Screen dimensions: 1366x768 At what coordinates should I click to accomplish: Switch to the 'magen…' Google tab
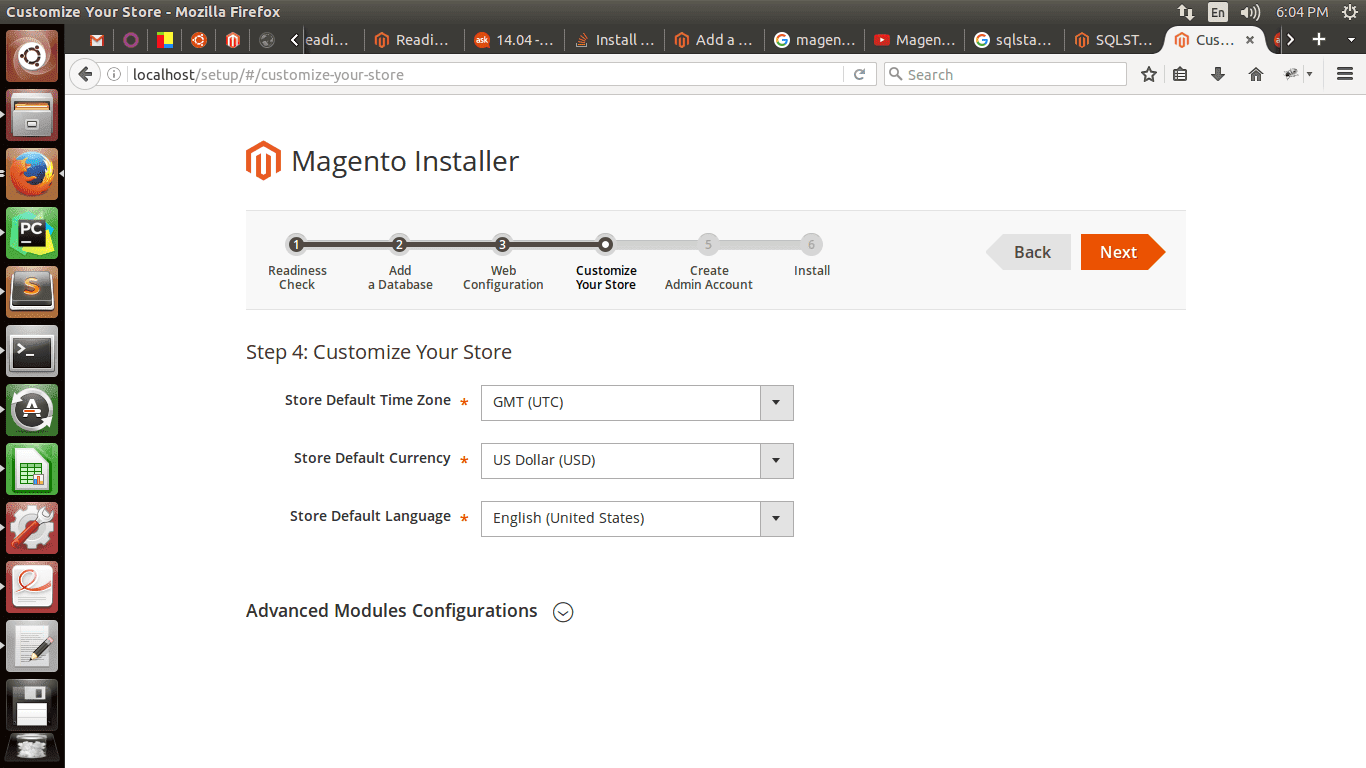pyautogui.click(x=815, y=40)
